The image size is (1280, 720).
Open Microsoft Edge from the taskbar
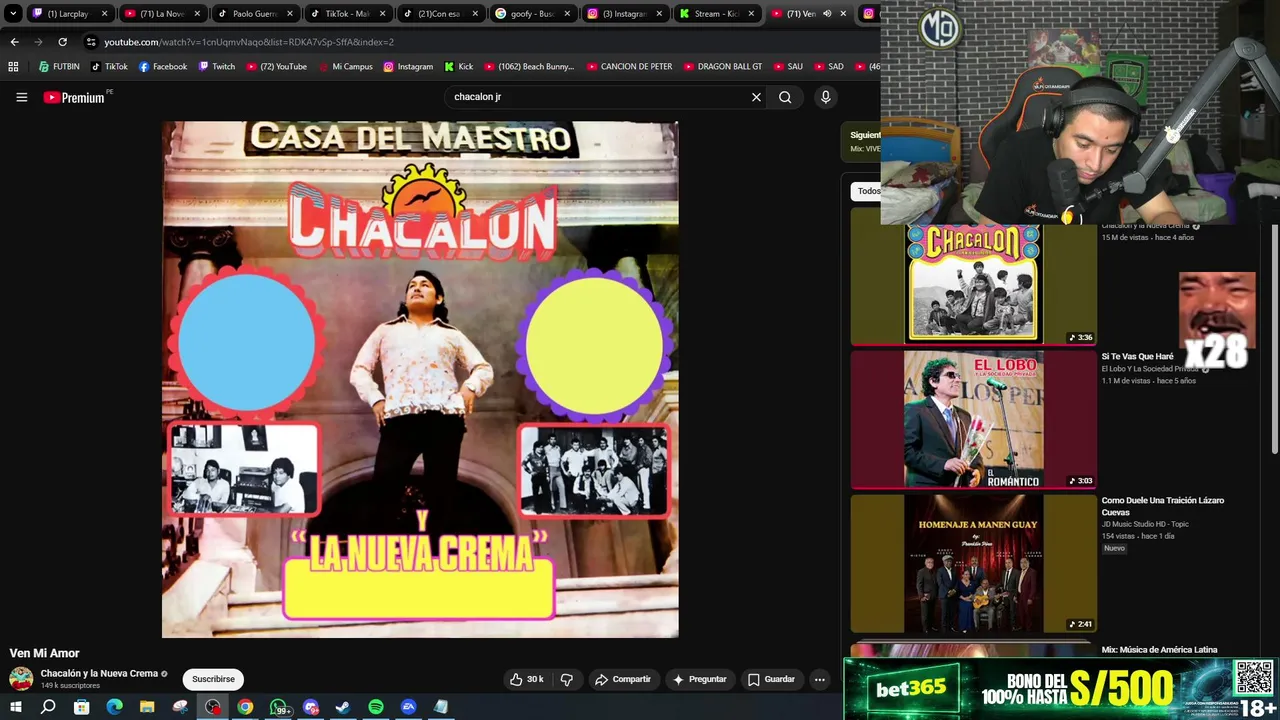tap(114, 707)
